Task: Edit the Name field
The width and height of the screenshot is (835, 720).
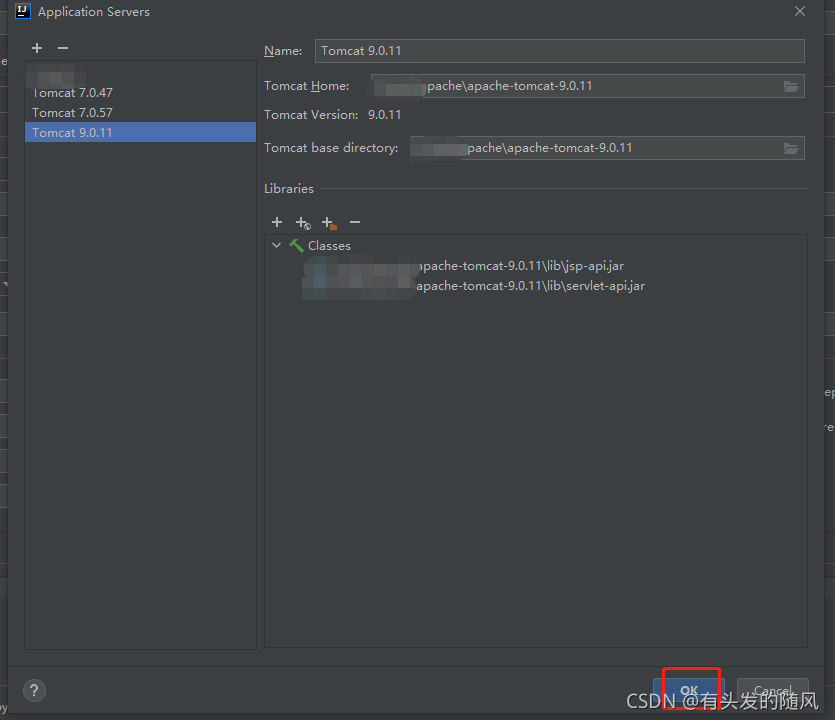Action: [x=559, y=51]
